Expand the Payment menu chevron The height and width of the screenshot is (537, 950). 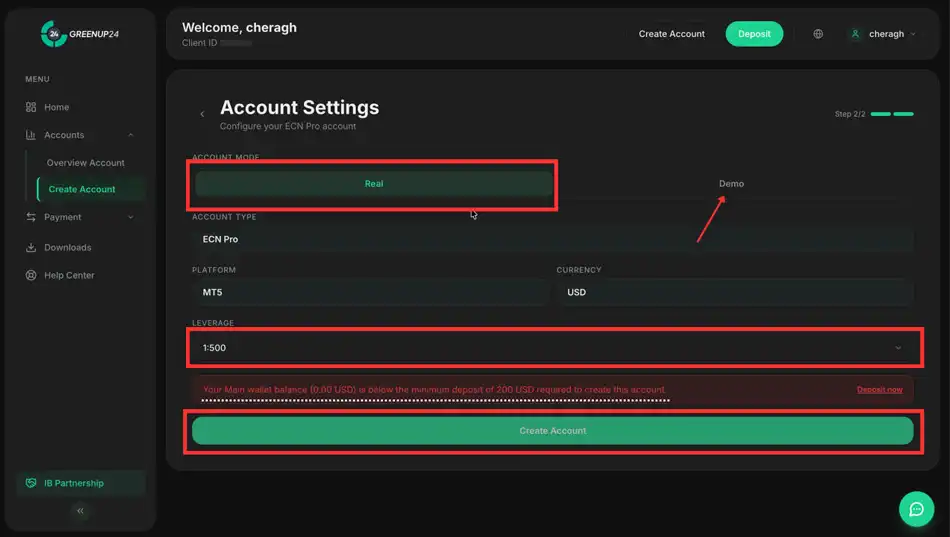131,217
